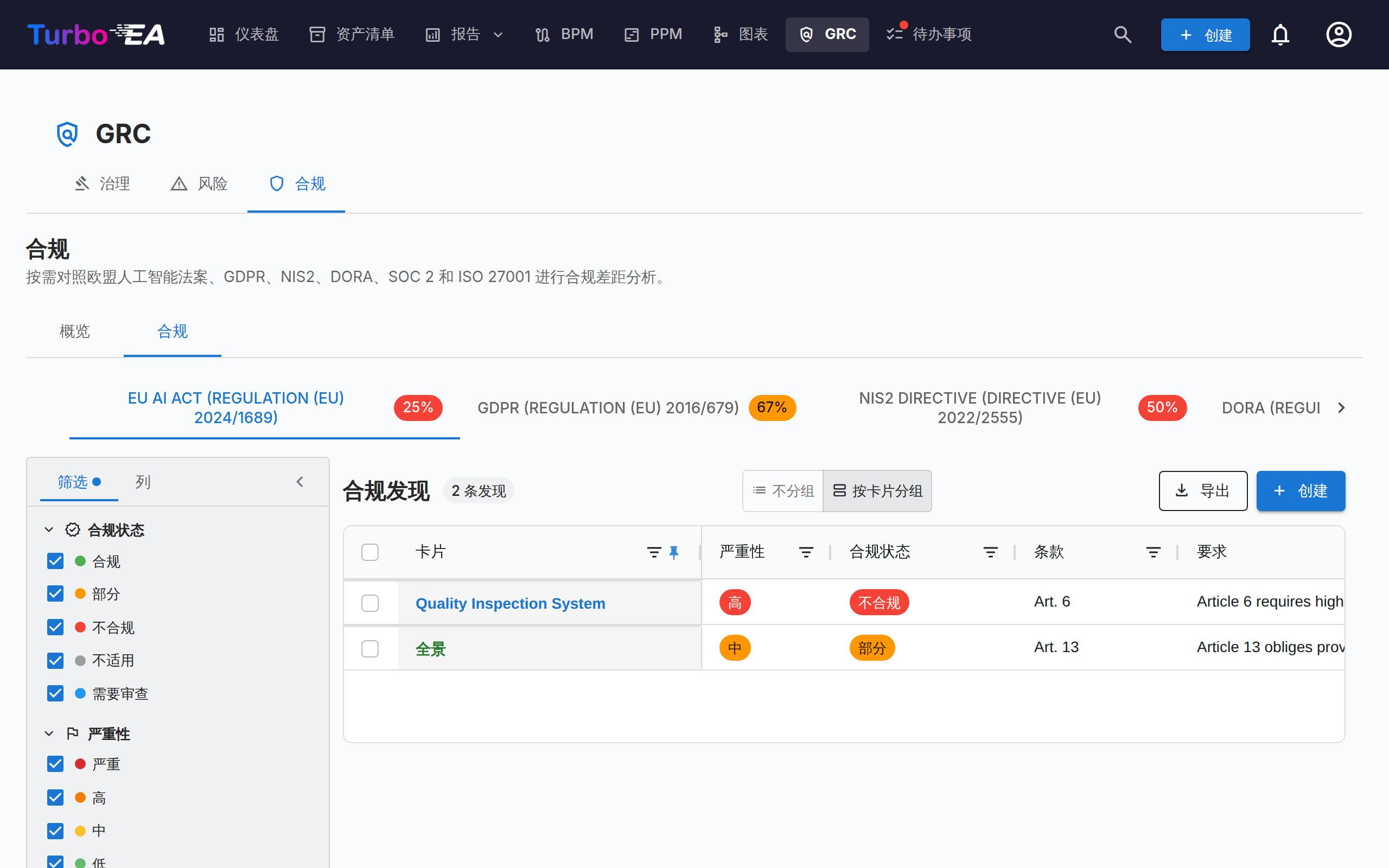Click the 67% score badge
Screen dimensions: 1389x868
[x=772, y=407]
